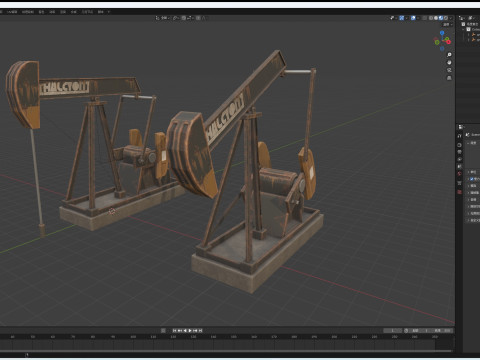480x360 pixels.
Task: Open the Scene properties tab
Action: tap(459, 166)
